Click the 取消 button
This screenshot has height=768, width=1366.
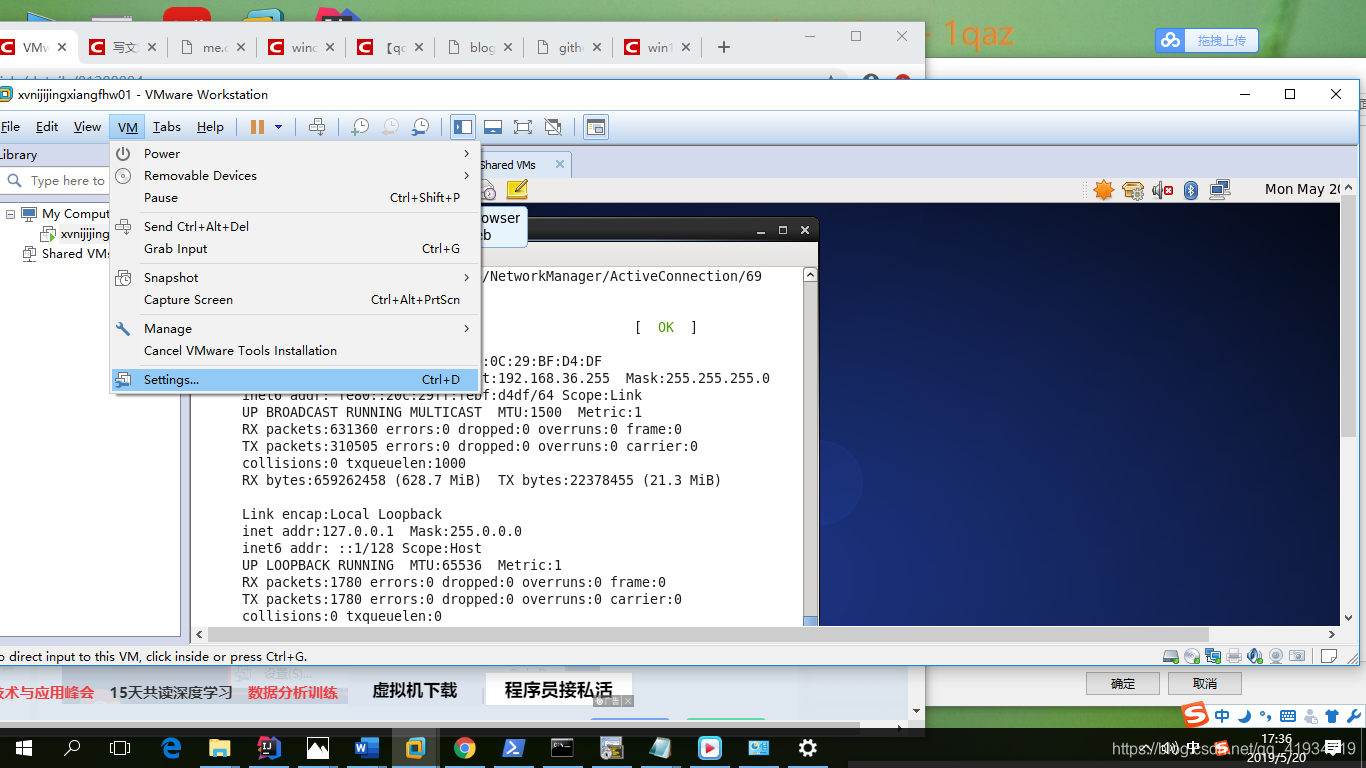[x=1205, y=684]
